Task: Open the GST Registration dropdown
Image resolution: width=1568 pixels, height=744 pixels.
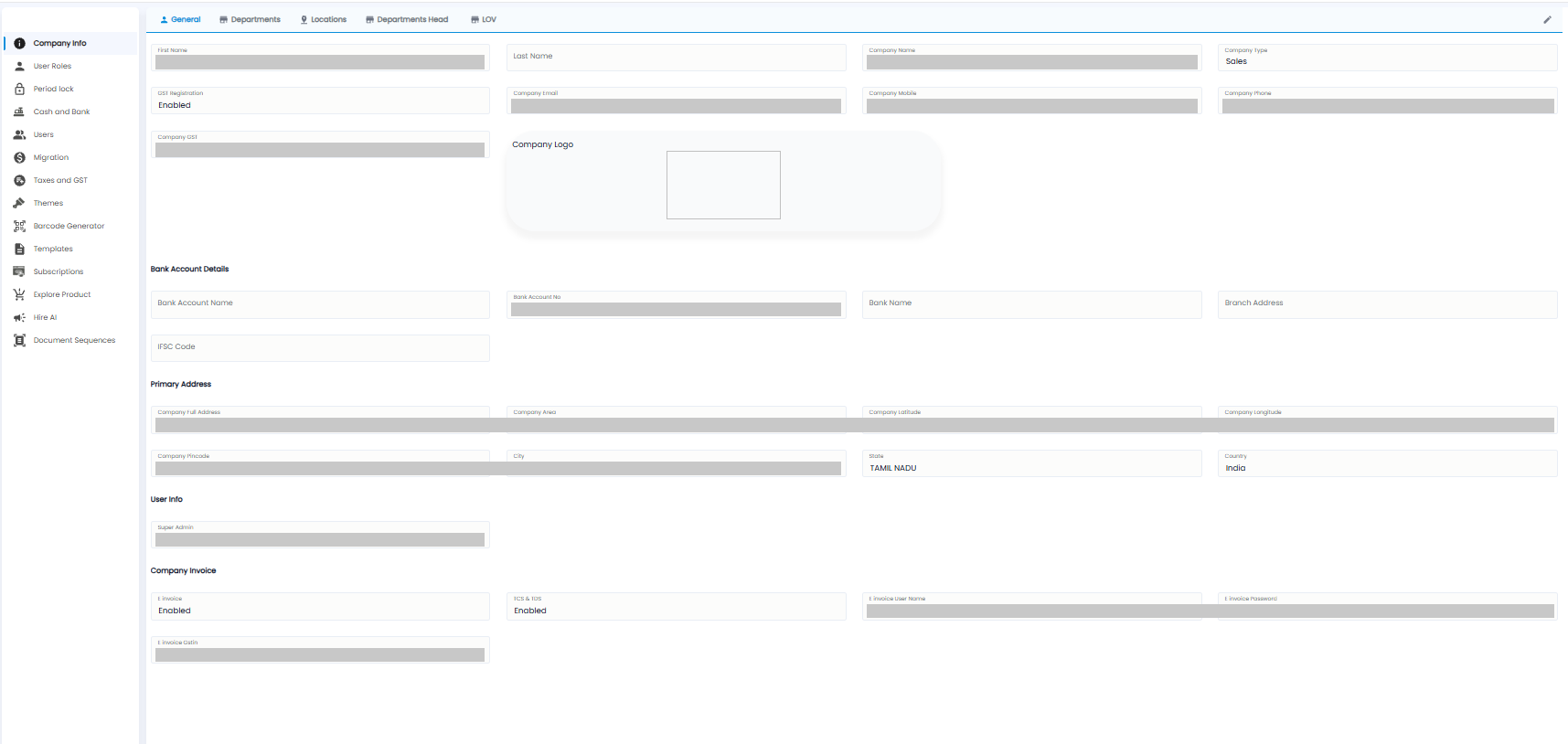Action: (x=320, y=101)
